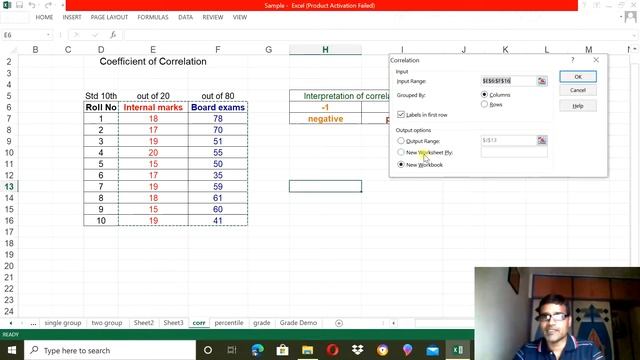This screenshot has height=360, width=640.
Task: Open HOME ribbon tab
Action: 44,17
